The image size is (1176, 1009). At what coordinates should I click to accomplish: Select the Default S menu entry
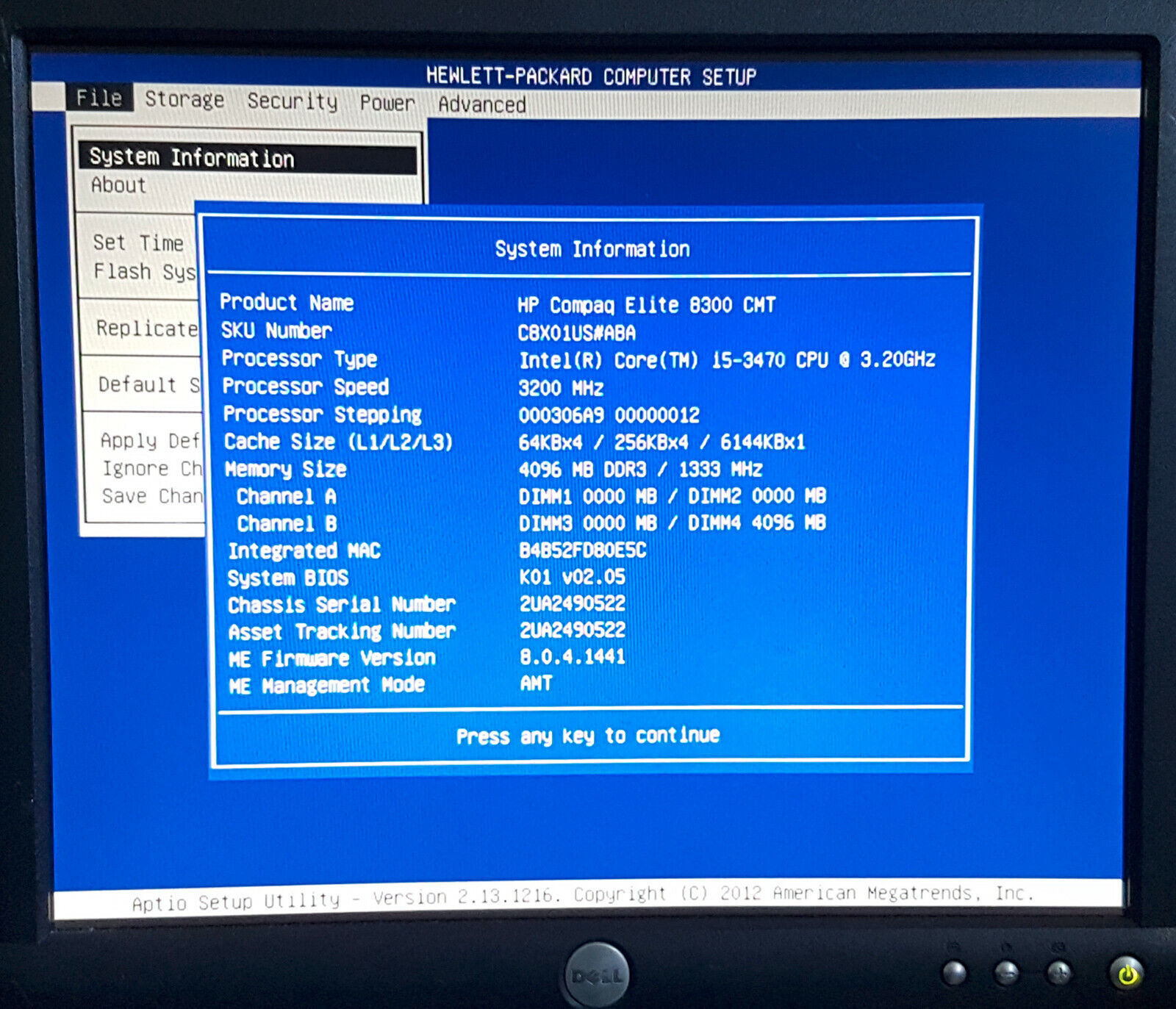tap(149, 384)
